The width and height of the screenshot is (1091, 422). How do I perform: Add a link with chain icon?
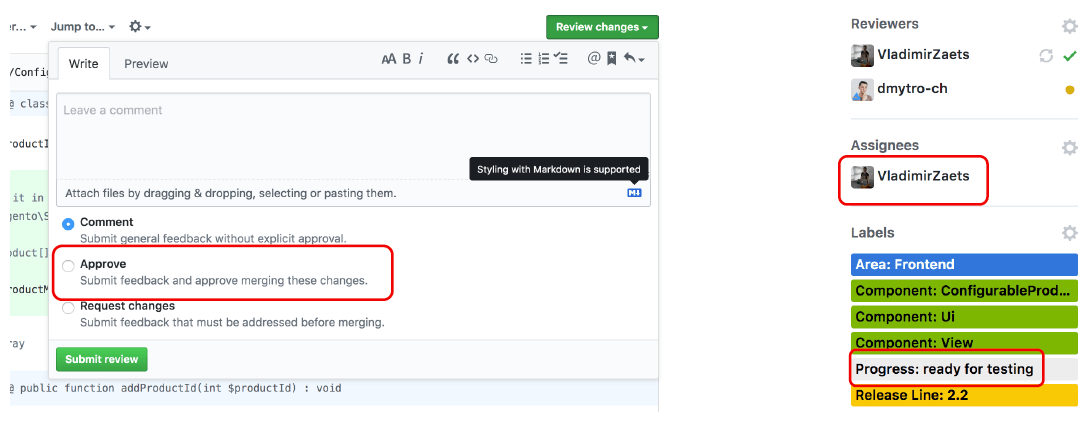(x=491, y=59)
